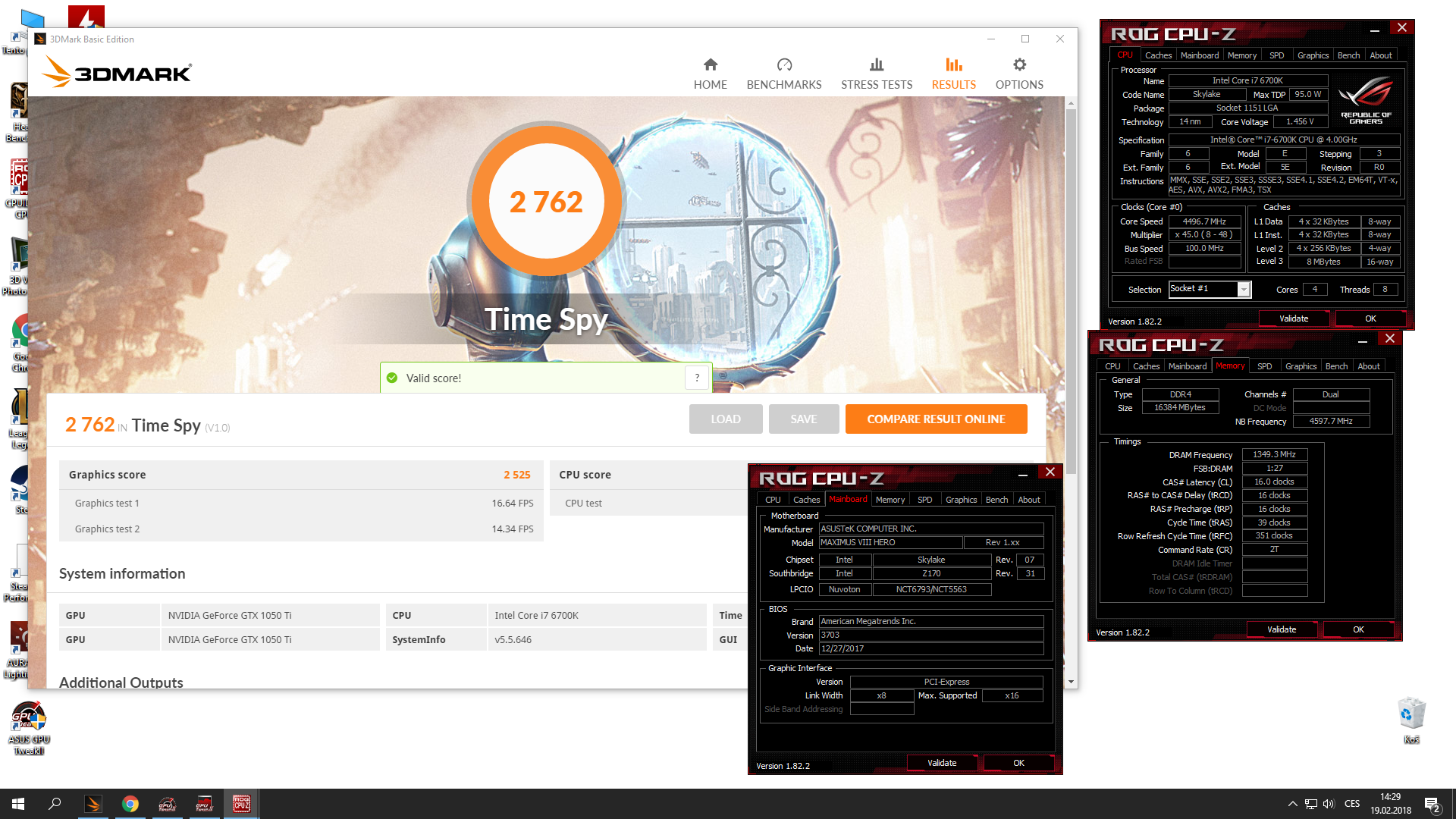Click the Republic of Gamers logo in CPU-Z
This screenshot has height=819, width=1456.
pos(1366,99)
